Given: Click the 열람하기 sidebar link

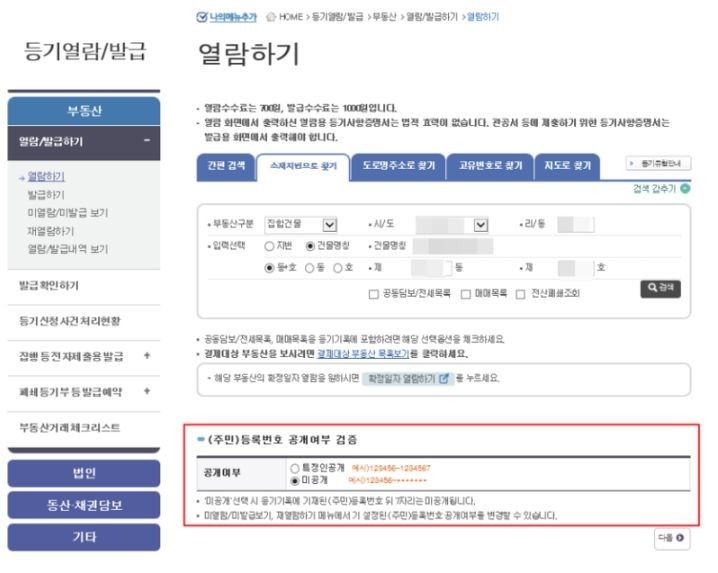Looking at the screenshot, I should 46,176.
